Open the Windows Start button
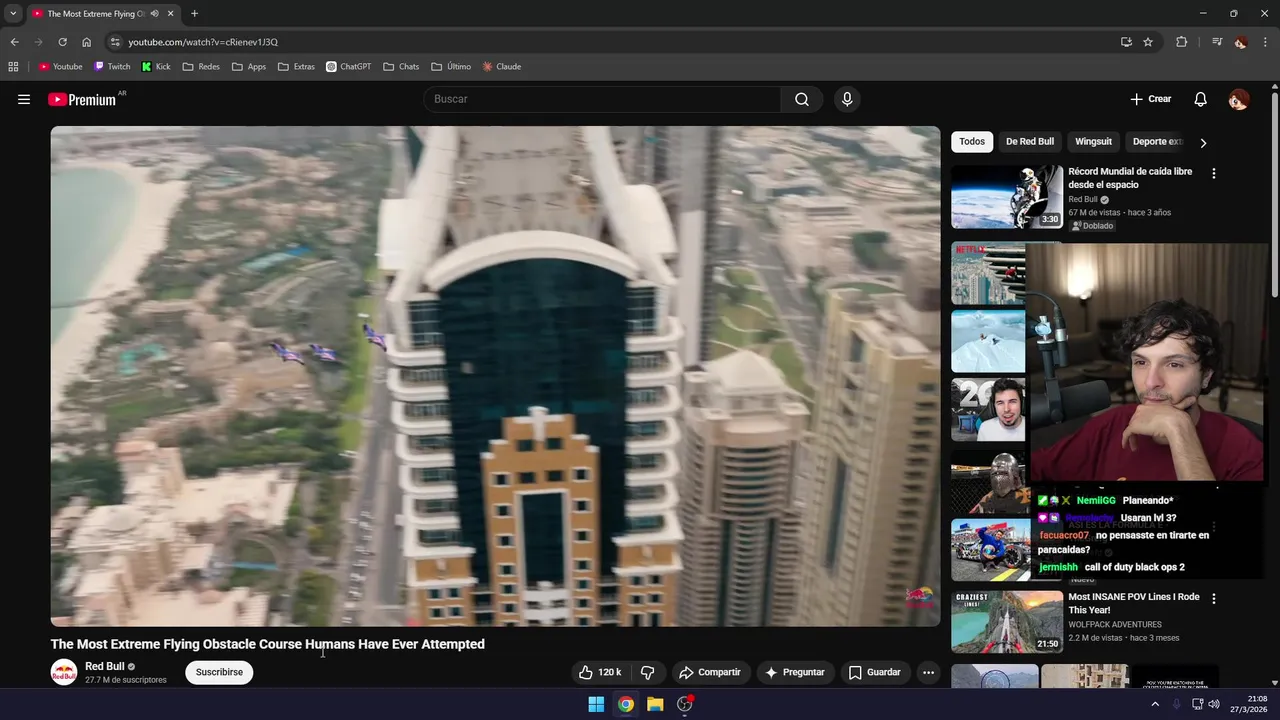Screen dimensions: 1280x720 (x=596, y=704)
